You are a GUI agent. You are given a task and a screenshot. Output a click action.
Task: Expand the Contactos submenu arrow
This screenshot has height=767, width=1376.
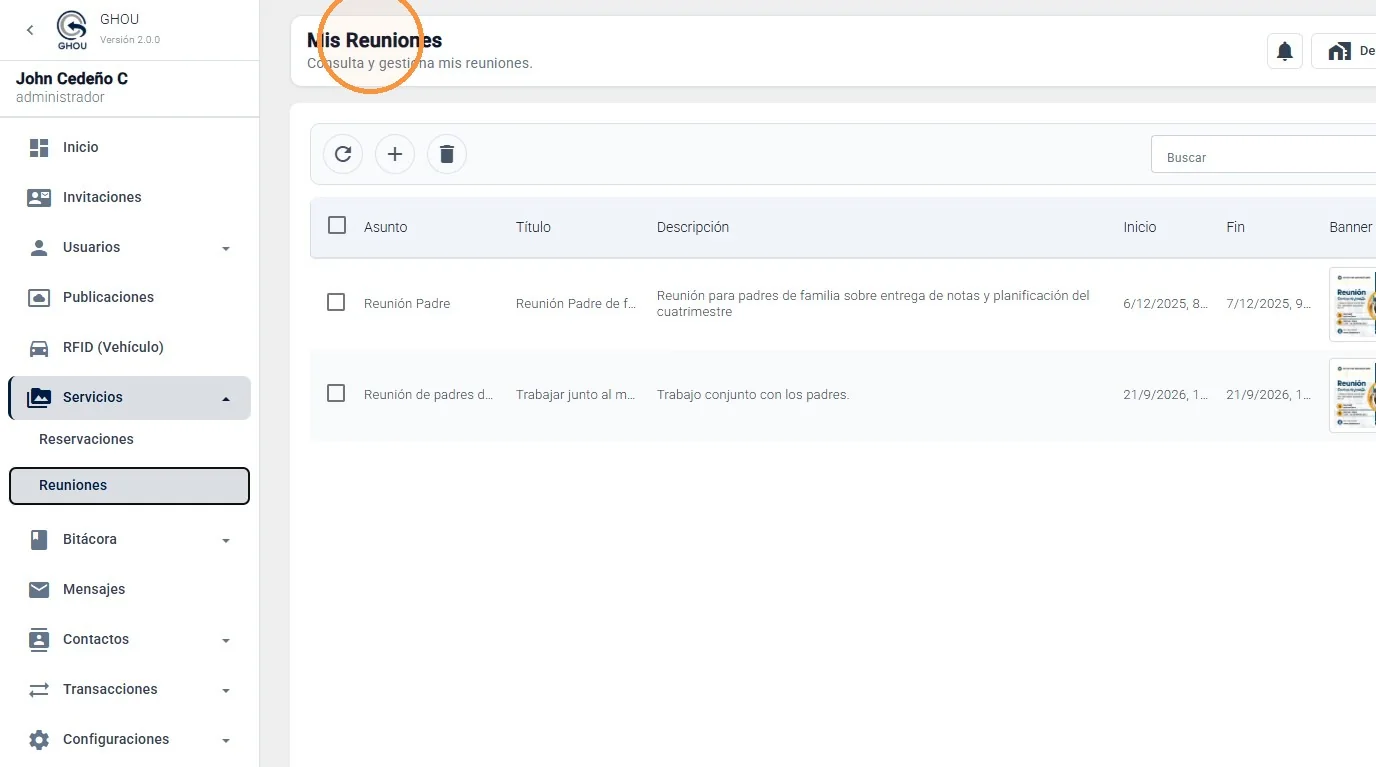coord(226,640)
